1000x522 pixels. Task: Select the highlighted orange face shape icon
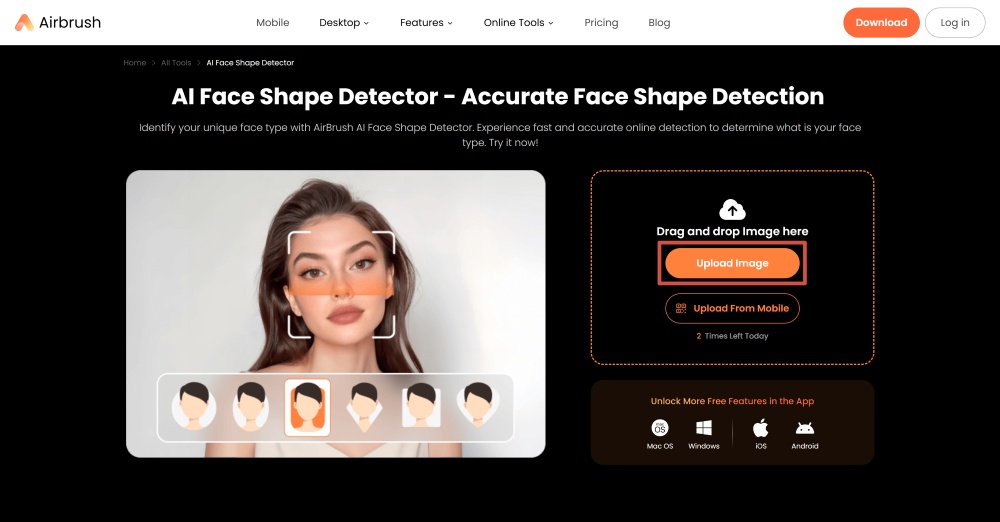click(x=307, y=407)
